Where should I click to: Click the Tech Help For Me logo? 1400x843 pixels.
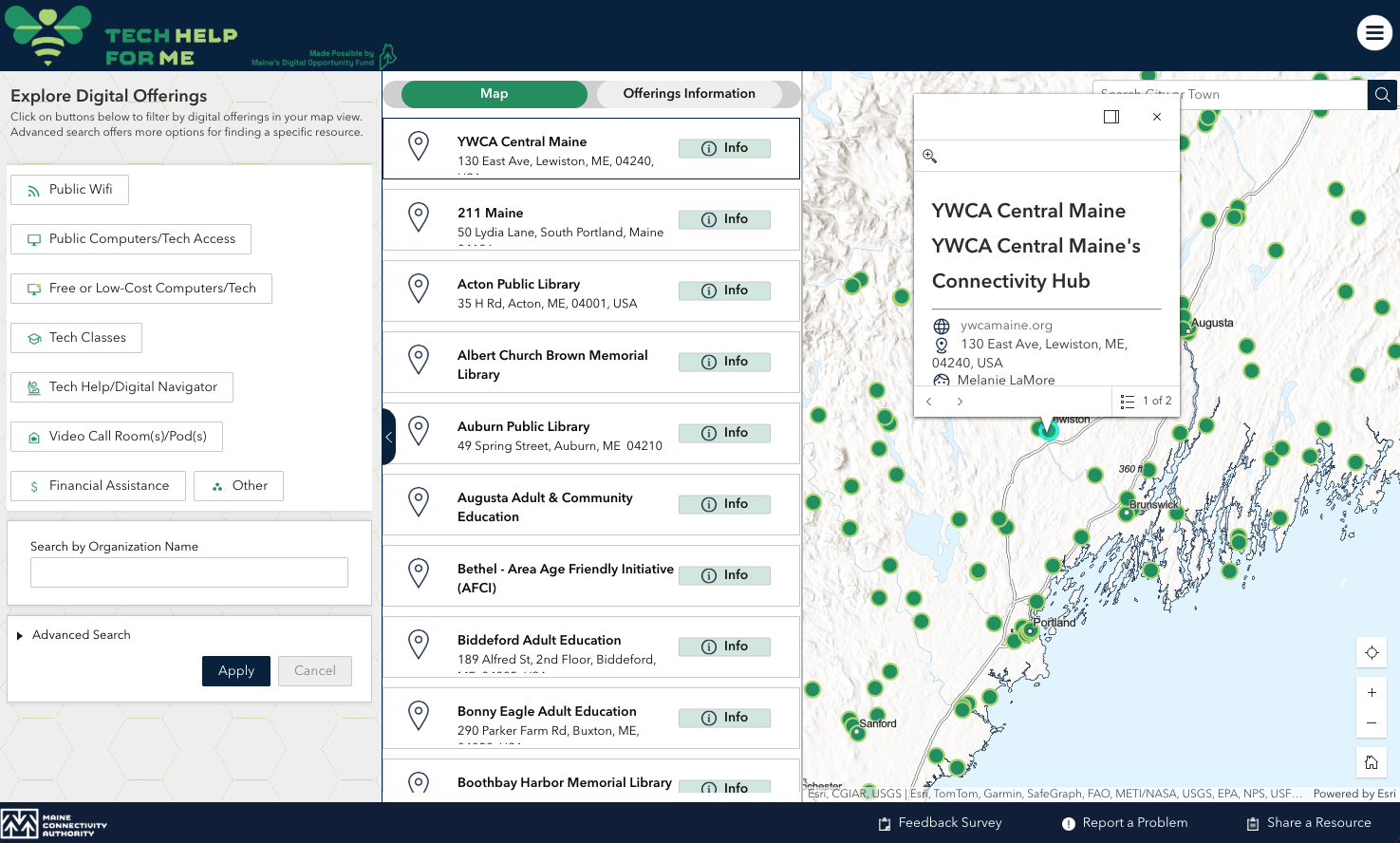[121, 36]
